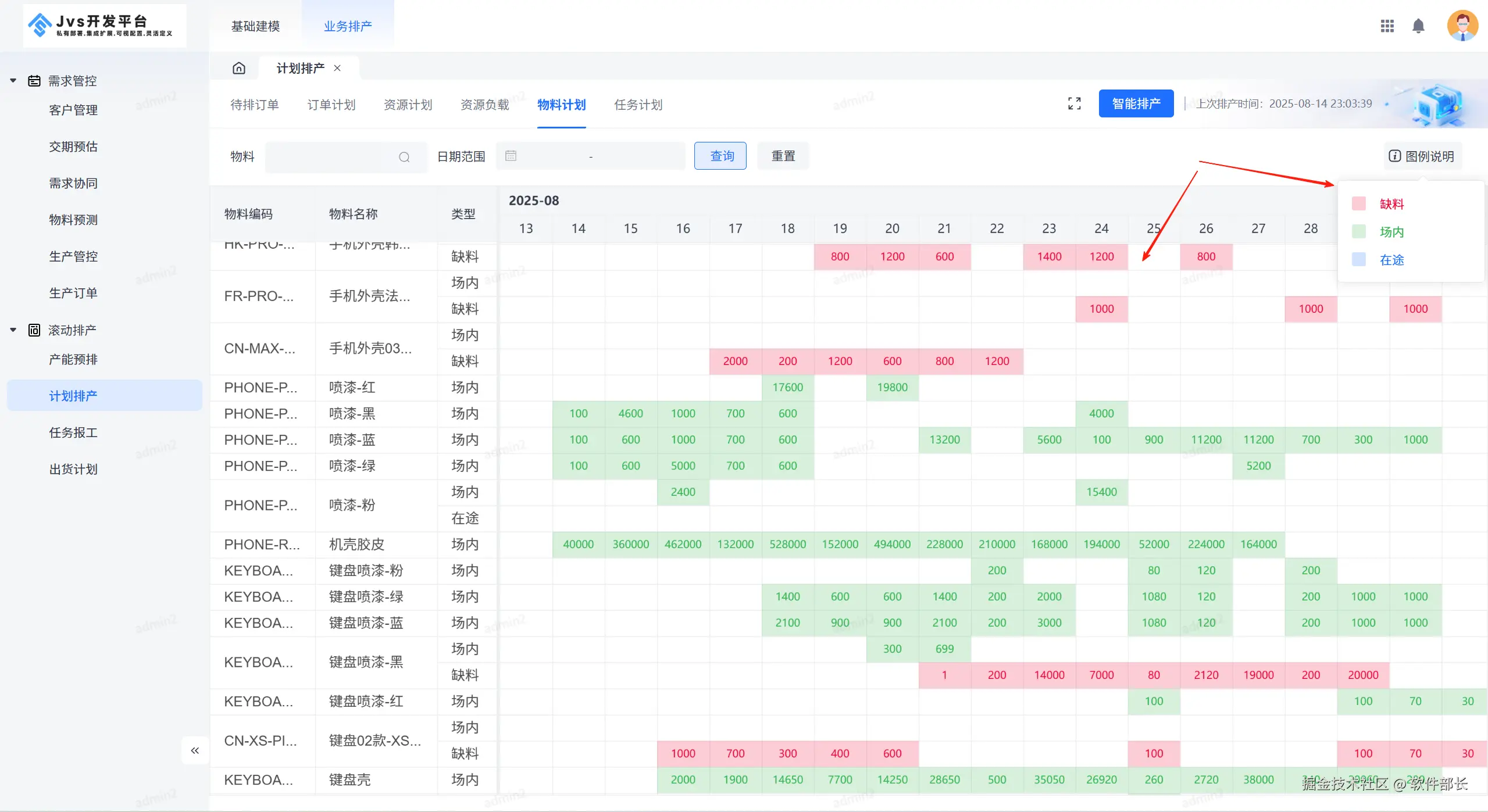Open the app grid launcher icon
The height and width of the screenshot is (812, 1488).
1387,26
